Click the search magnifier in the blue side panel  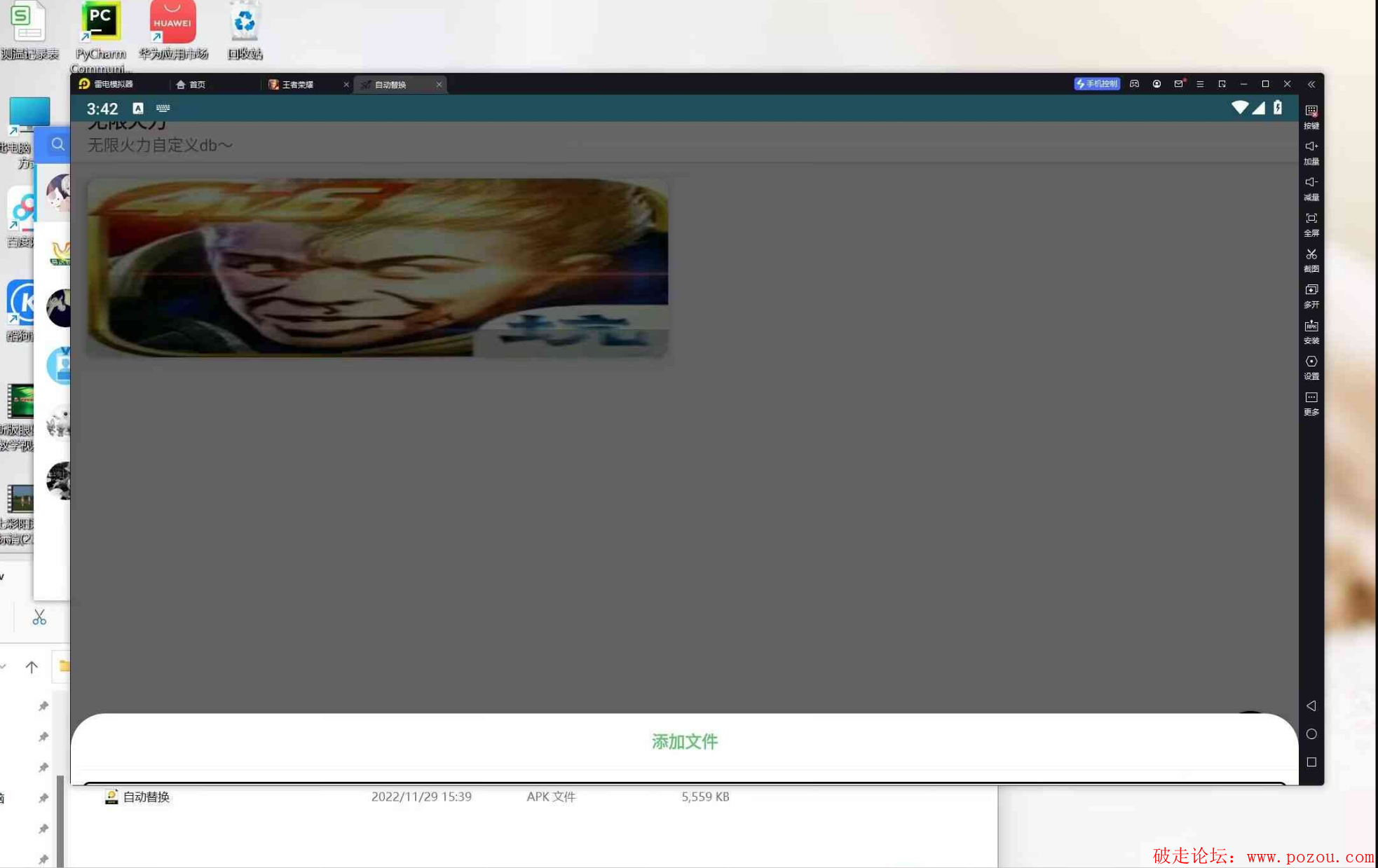(57, 144)
